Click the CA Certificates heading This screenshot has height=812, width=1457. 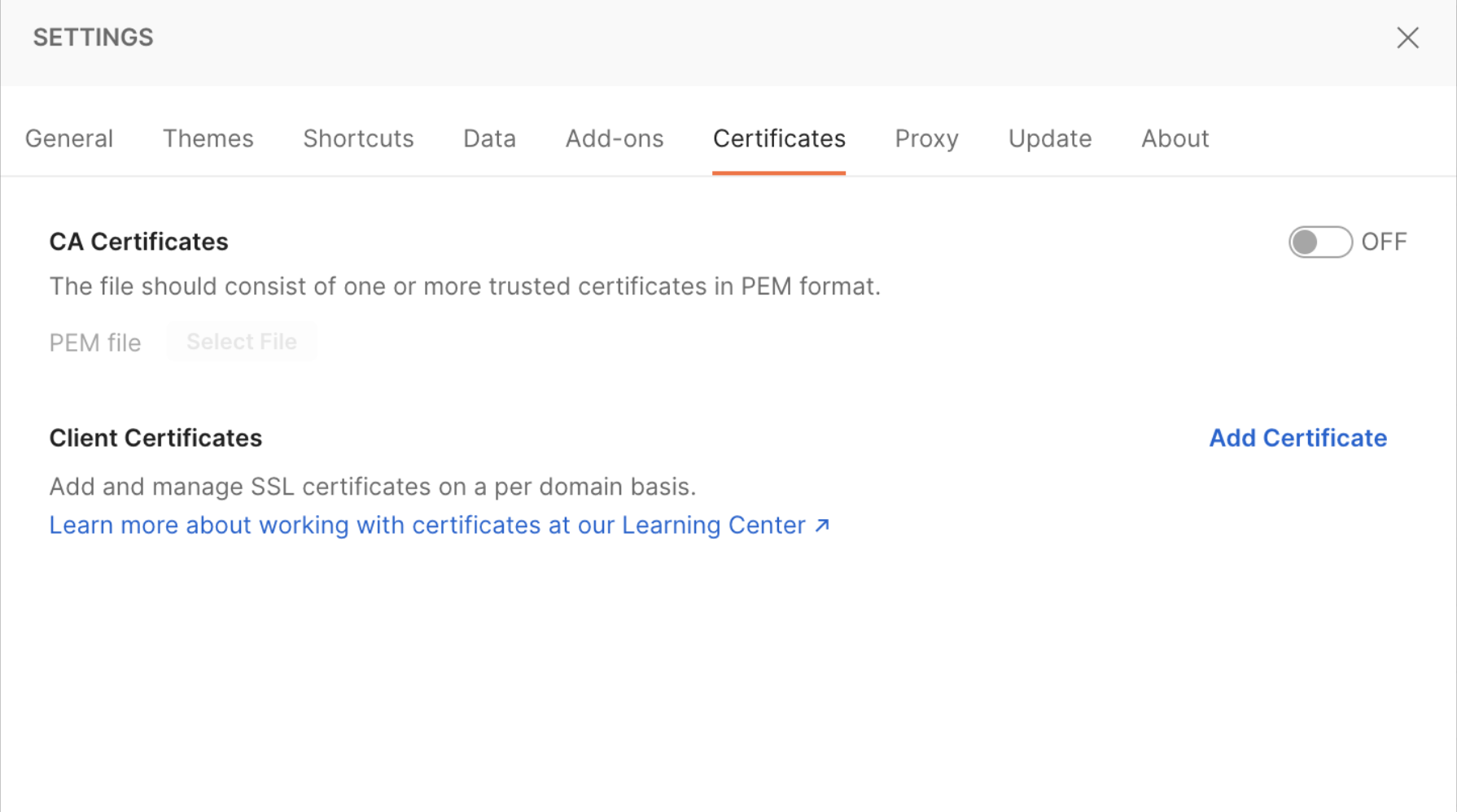pos(138,242)
